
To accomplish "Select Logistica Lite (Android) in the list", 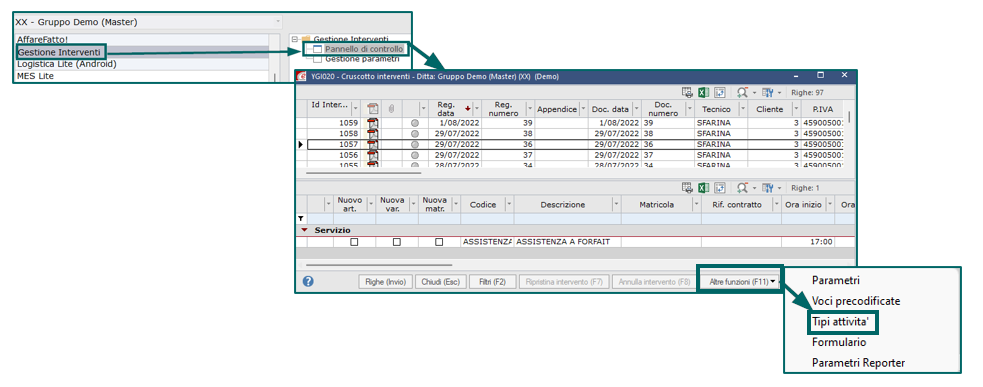I will 143,64.
